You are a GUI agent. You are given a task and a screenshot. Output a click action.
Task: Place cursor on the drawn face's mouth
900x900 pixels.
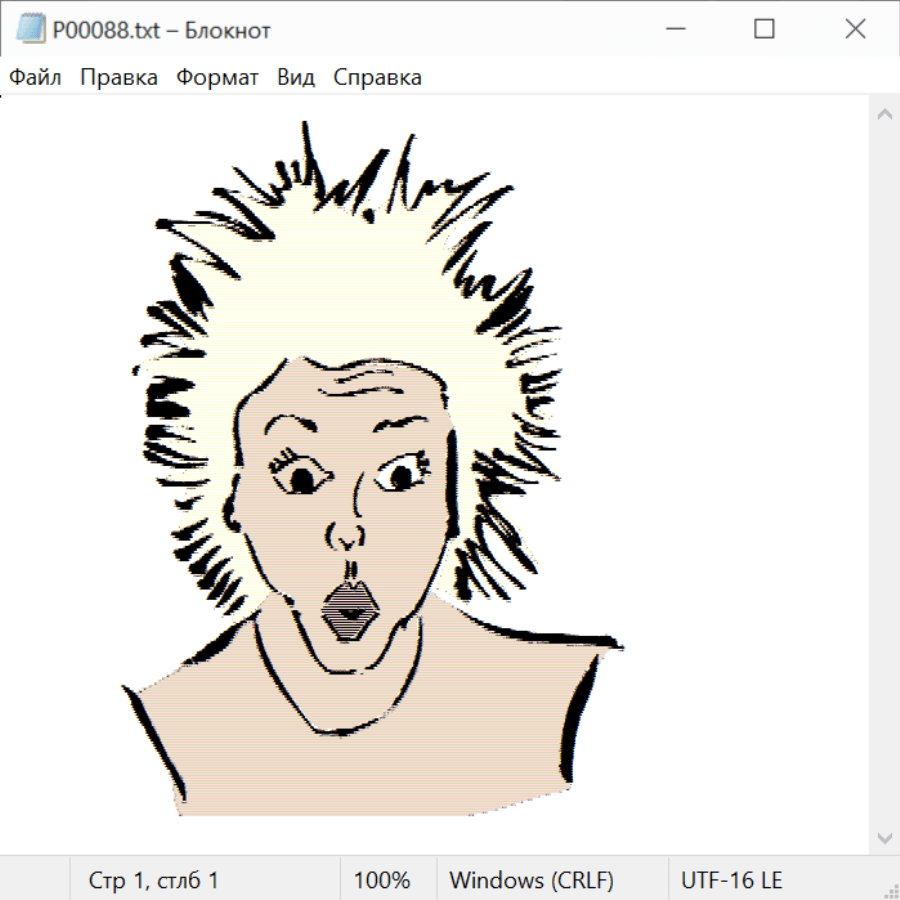click(349, 610)
